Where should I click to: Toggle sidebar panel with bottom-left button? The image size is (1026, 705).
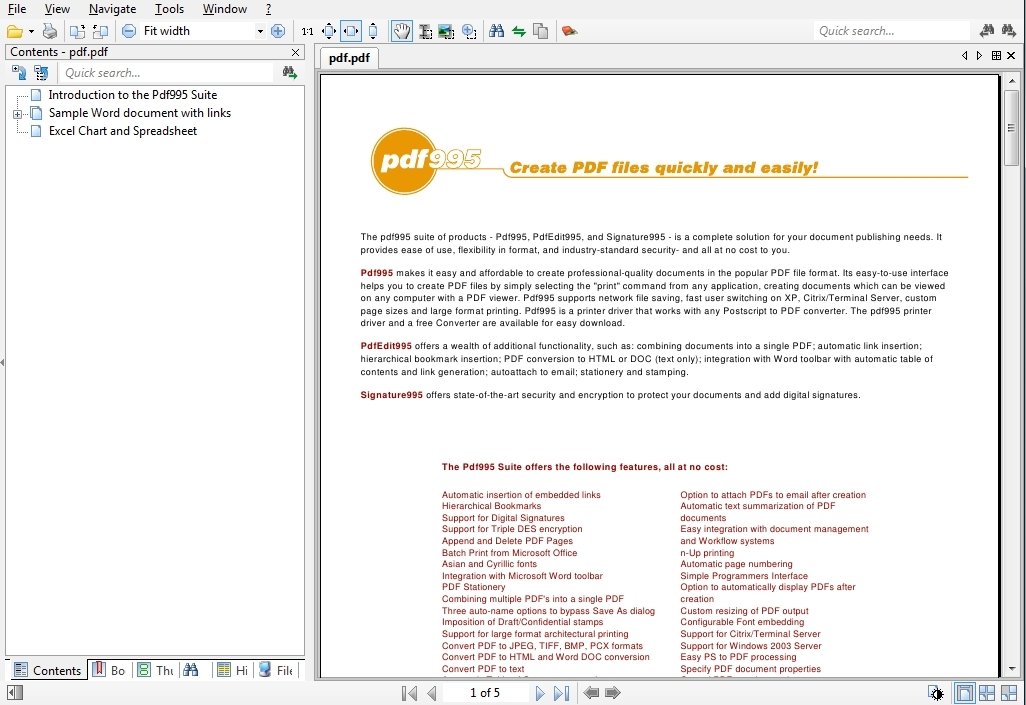15,693
